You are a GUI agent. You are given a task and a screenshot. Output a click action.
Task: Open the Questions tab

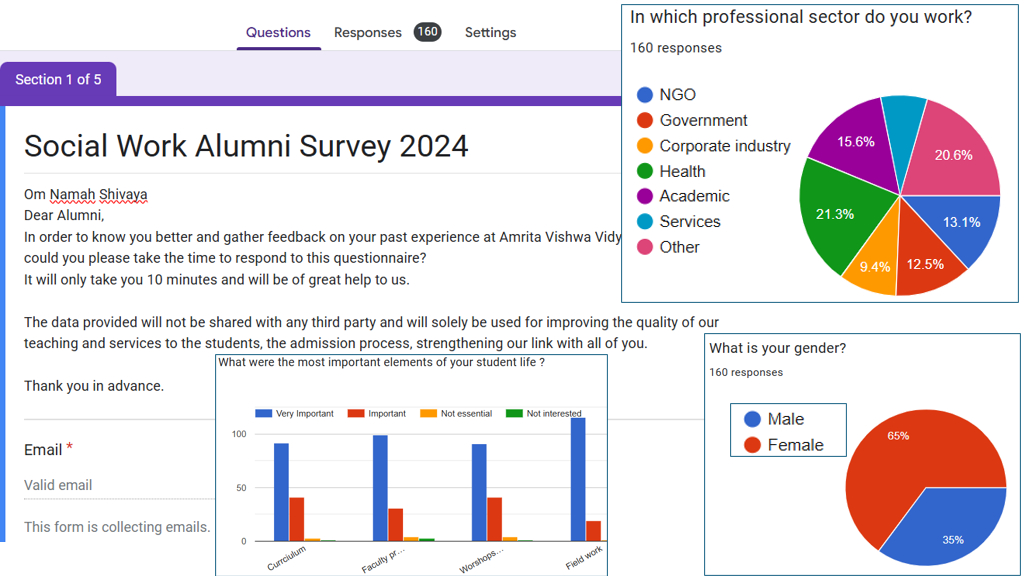point(278,32)
